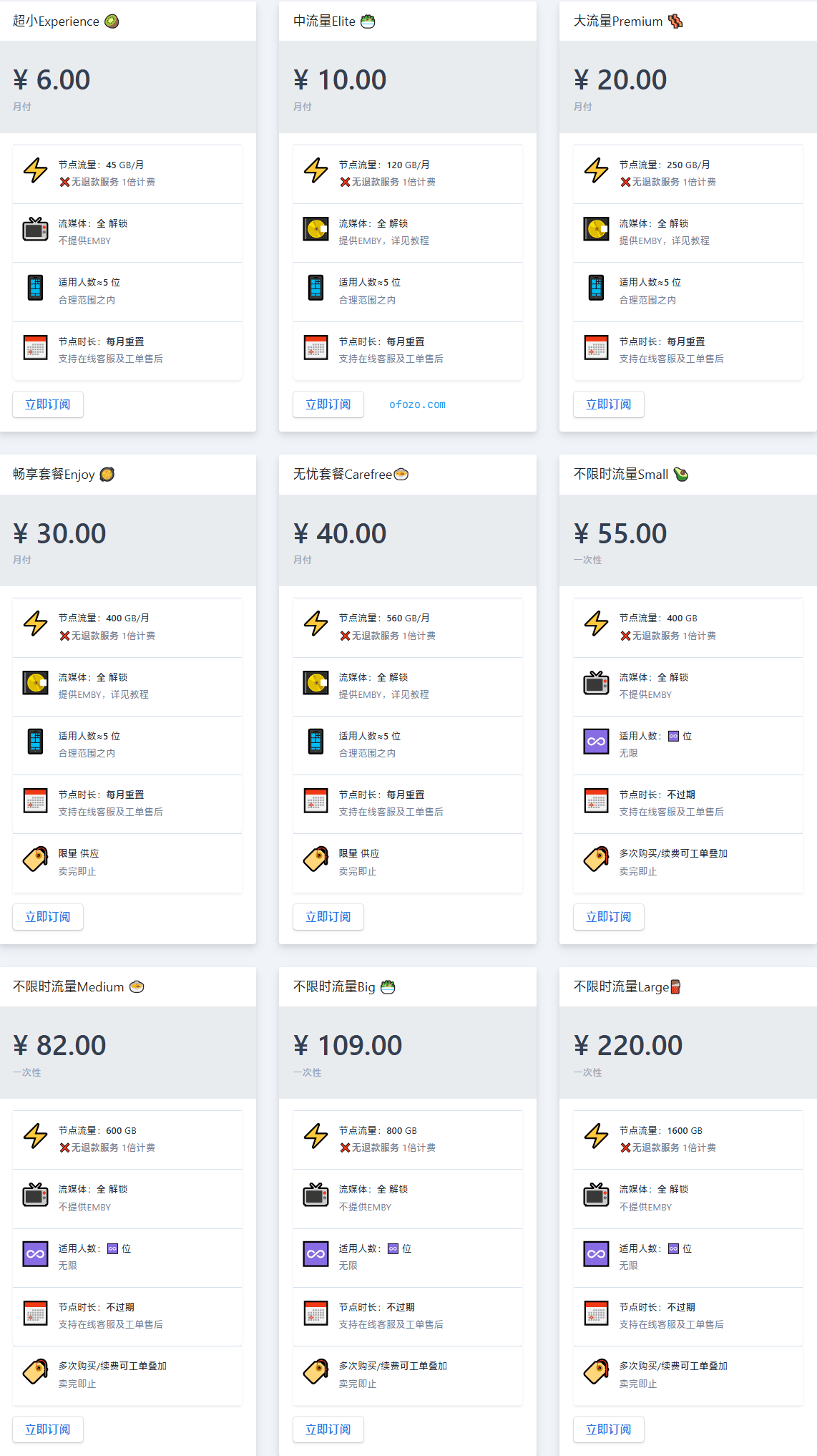Click 立即订阅 for 畅享套餐Enjoy plan
Viewport: 817px width, 1456px height.
click(48, 917)
